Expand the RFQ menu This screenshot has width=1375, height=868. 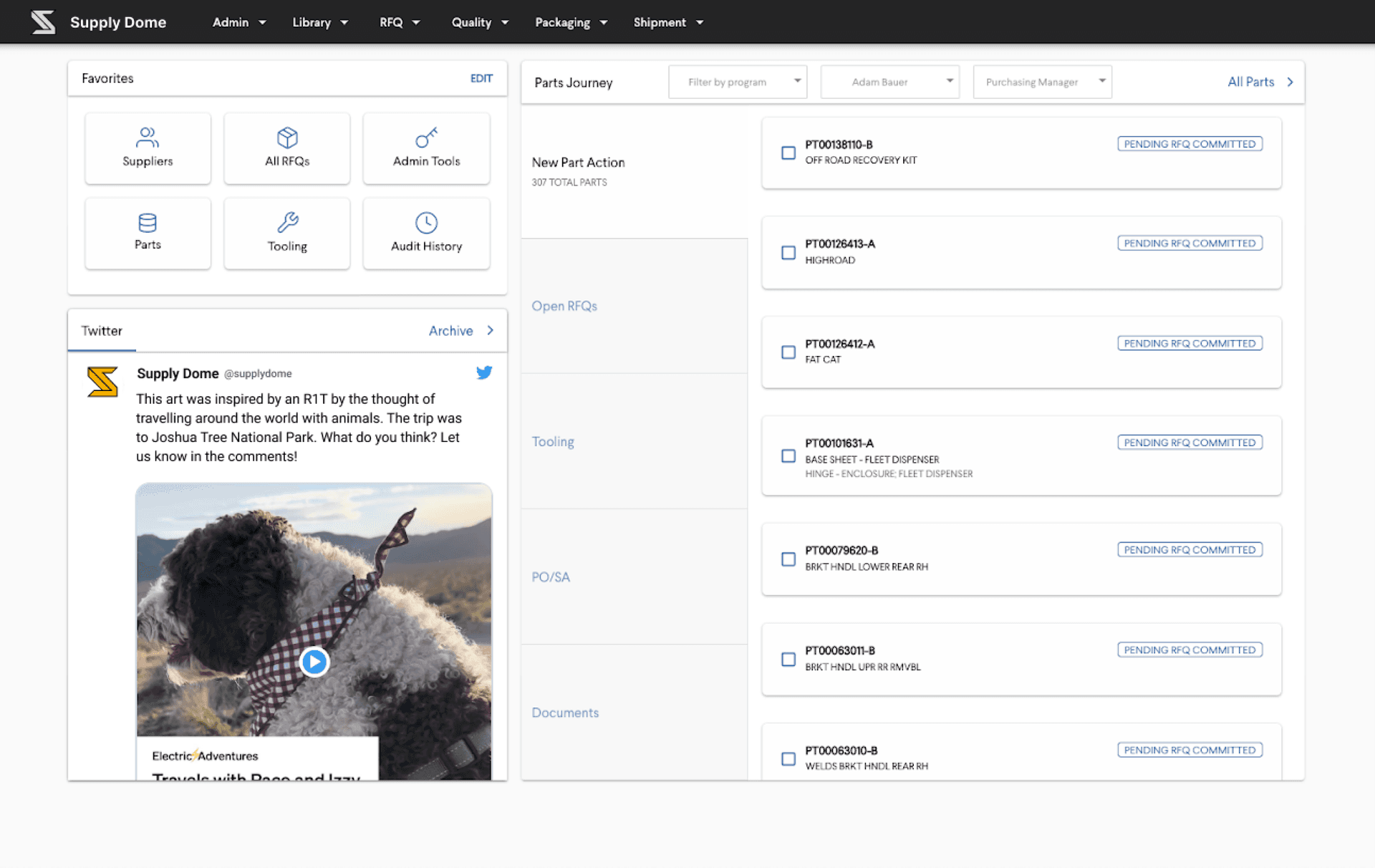[x=400, y=22]
